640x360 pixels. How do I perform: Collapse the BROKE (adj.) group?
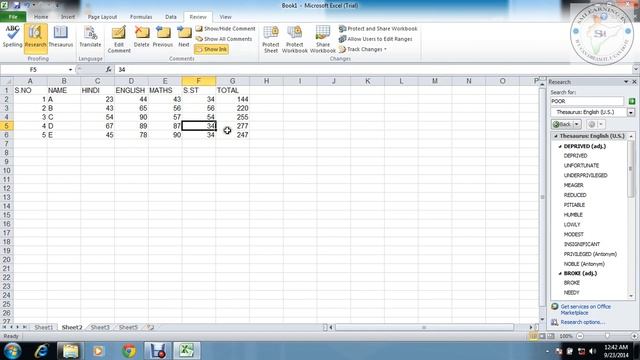tap(560, 273)
